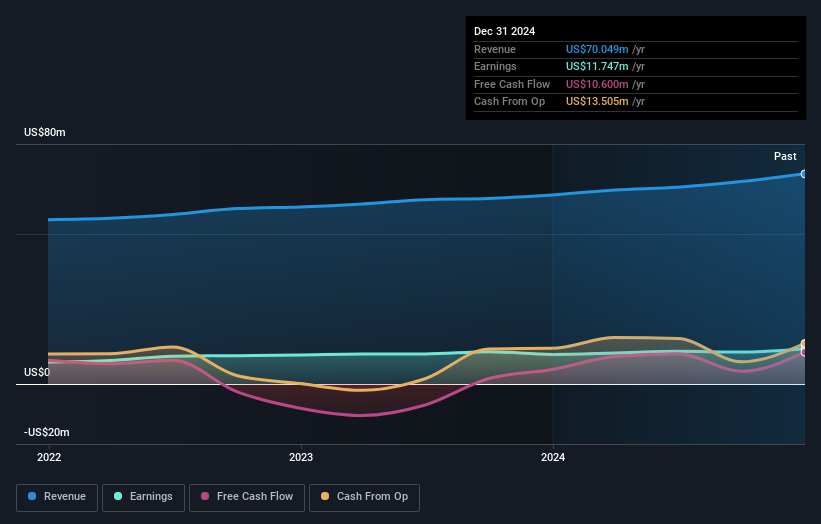Toggle the Cash From Op legend button

[x=364, y=497]
